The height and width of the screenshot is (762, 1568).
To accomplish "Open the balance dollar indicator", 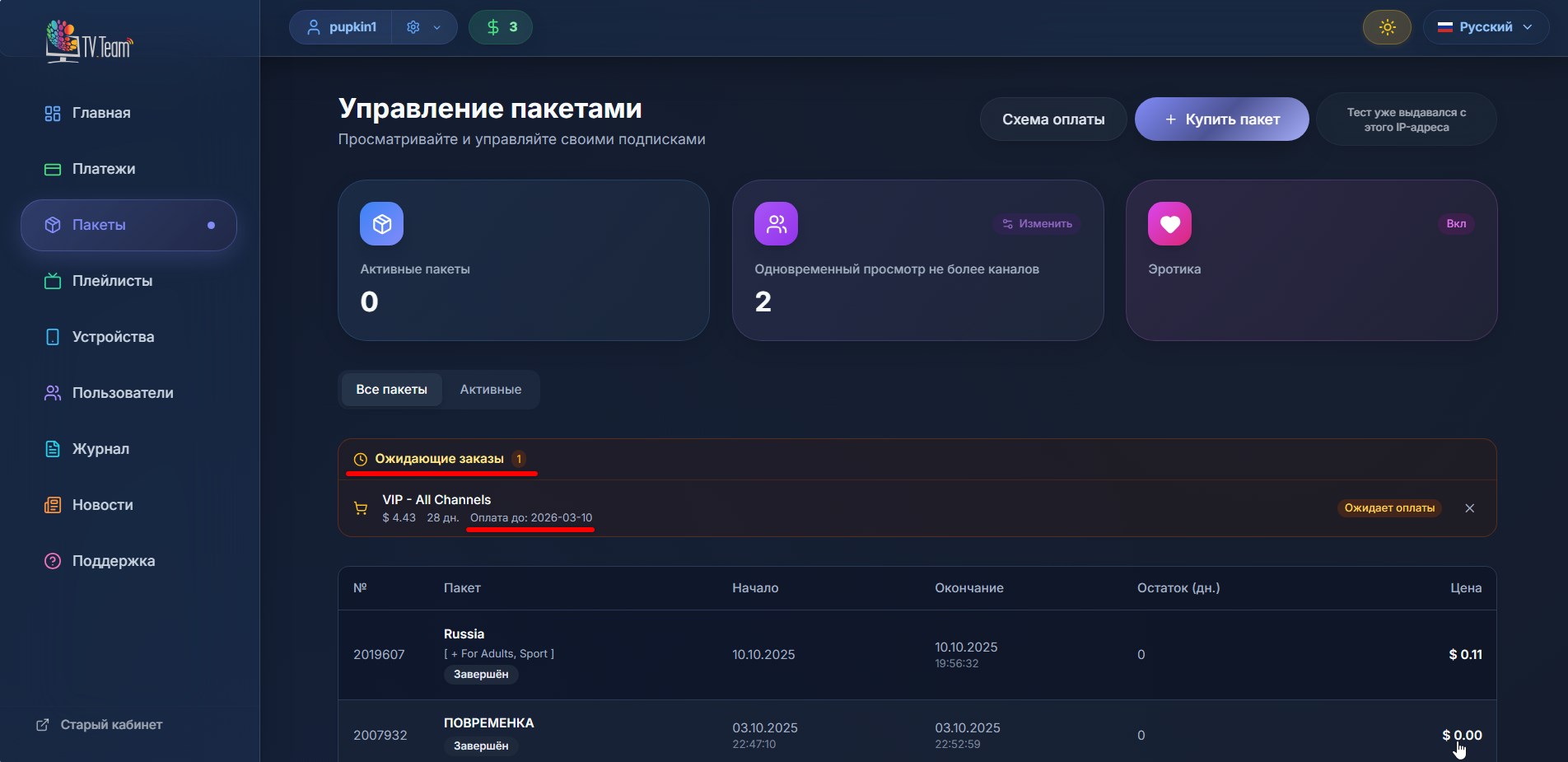I will [501, 27].
